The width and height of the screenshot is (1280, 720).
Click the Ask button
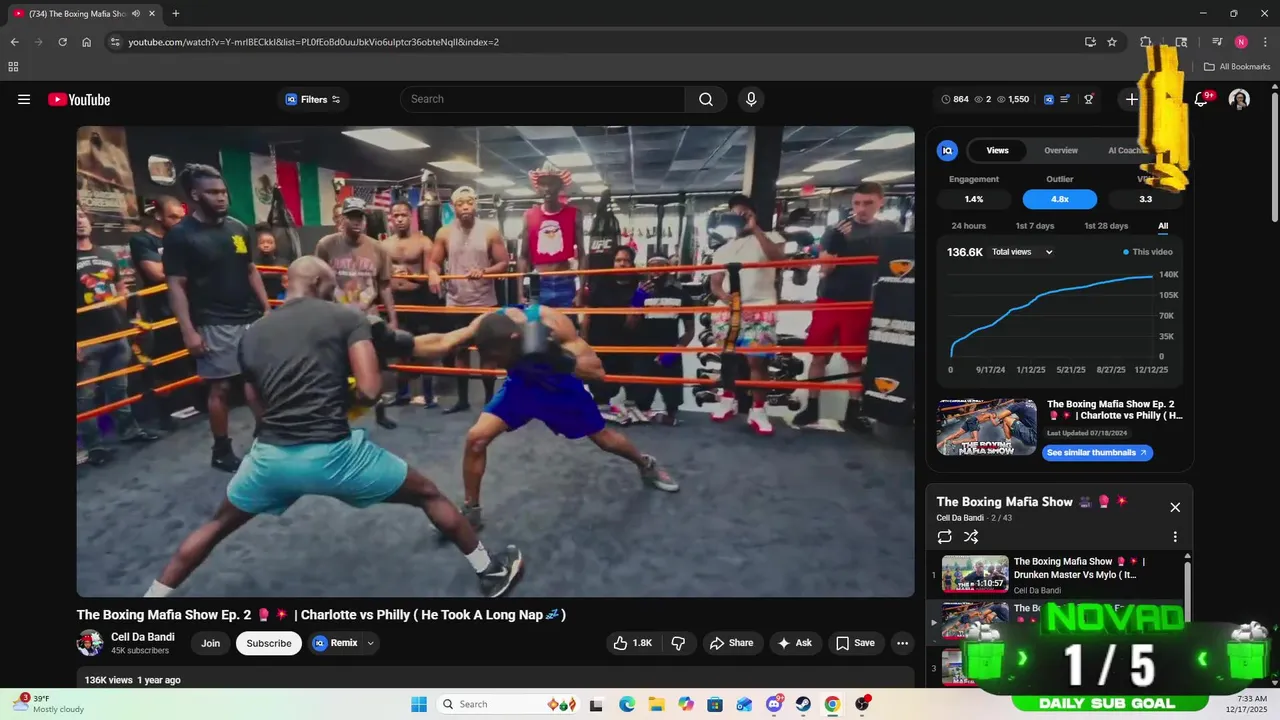(x=795, y=643)
